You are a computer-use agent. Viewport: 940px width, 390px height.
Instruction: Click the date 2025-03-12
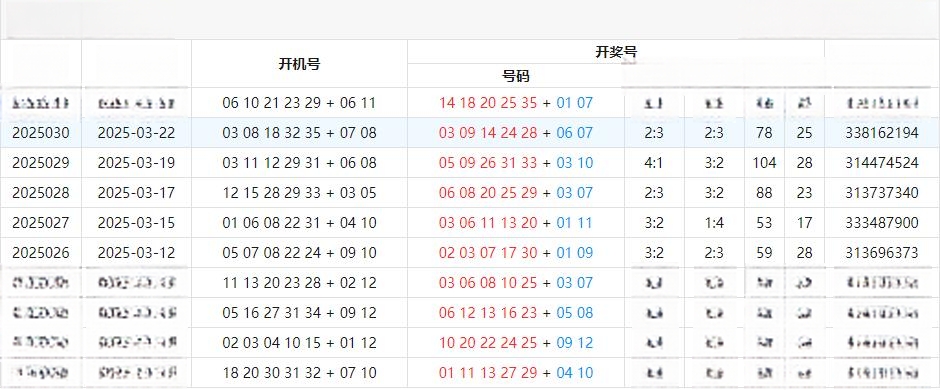tap(136, 253)
